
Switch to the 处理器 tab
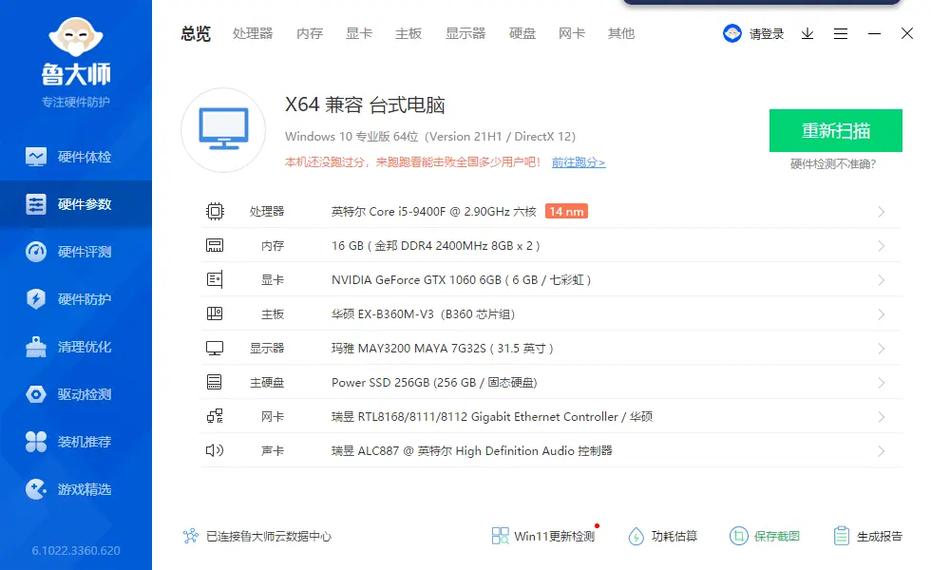tap(252, 34)
